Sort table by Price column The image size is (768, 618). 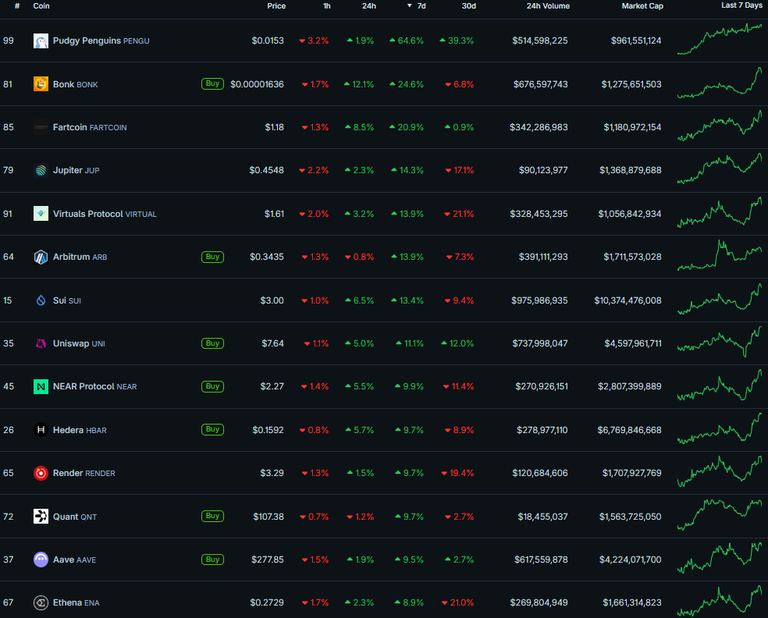[x=276, y=6]
